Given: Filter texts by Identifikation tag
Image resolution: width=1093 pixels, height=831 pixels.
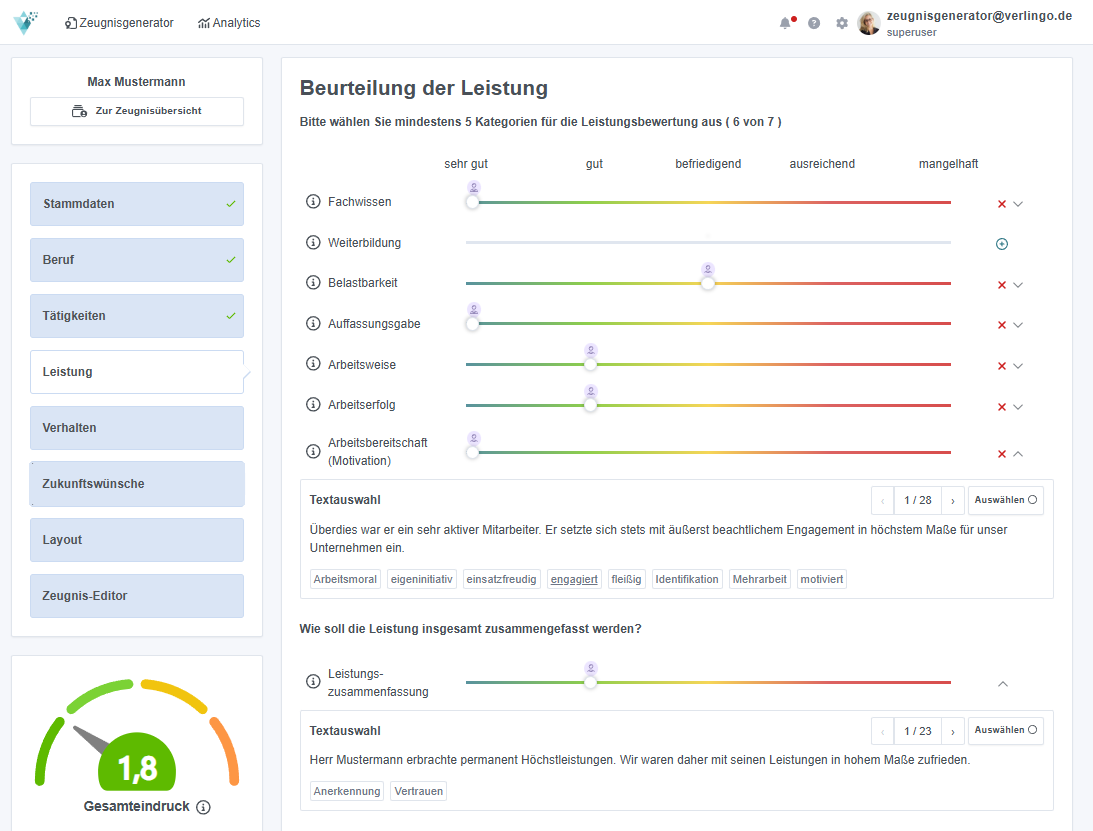Looking at the screenshot, I should [x=687, y=579].
